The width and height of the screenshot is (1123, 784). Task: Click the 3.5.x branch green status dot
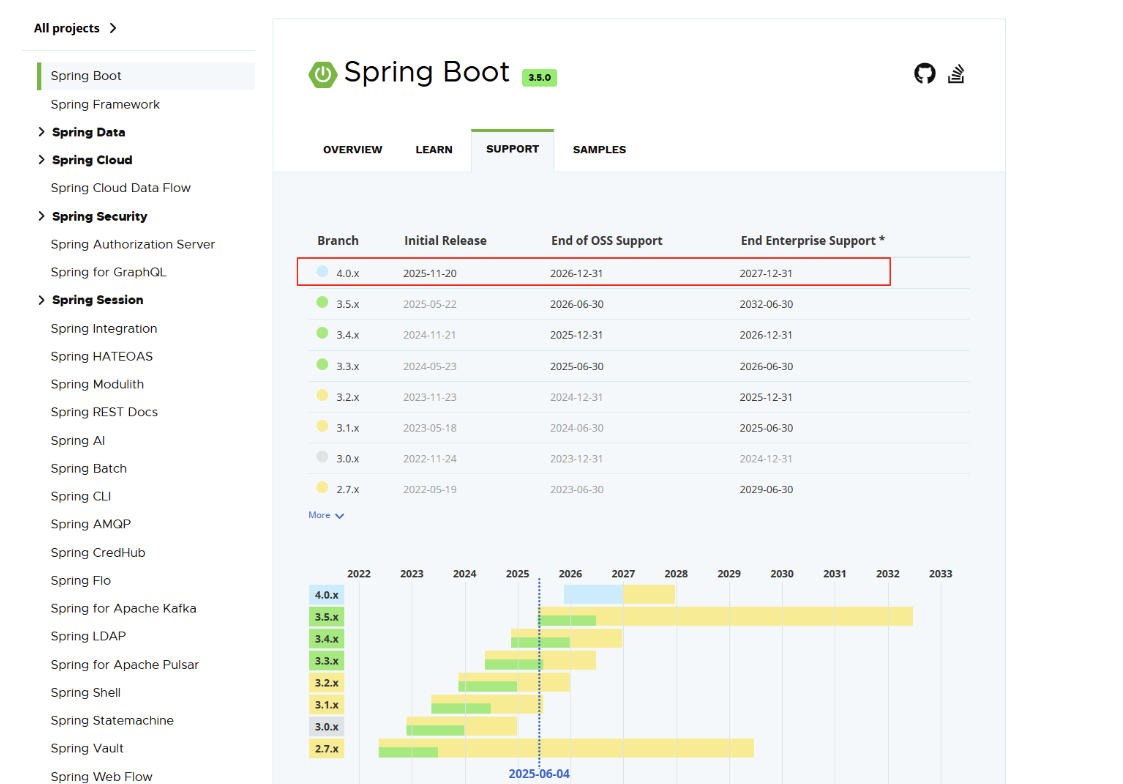click(322, 302)
